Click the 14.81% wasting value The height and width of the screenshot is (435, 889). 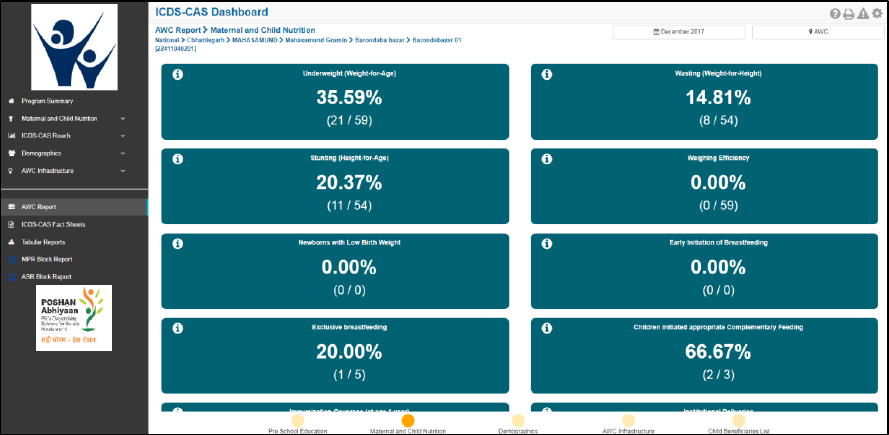(718, 98)
